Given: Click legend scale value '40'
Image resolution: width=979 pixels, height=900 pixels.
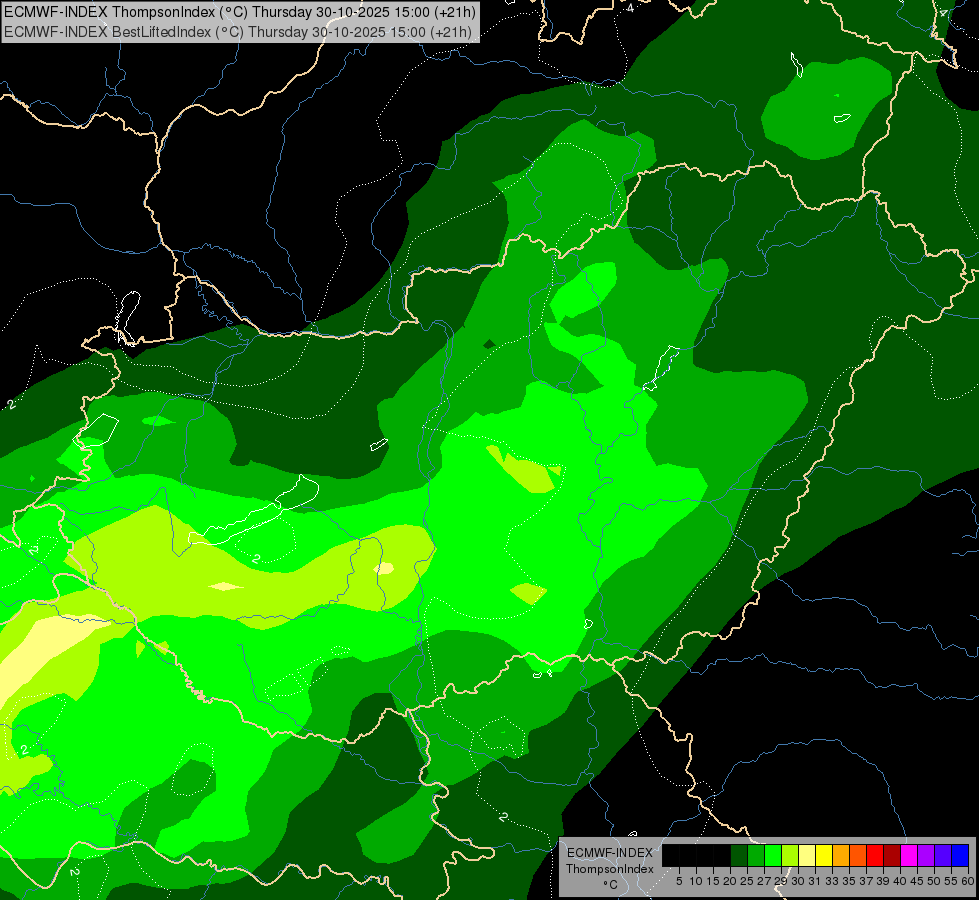Looking at the screenshot, I should pyautogui.click(x=900, y=881).
